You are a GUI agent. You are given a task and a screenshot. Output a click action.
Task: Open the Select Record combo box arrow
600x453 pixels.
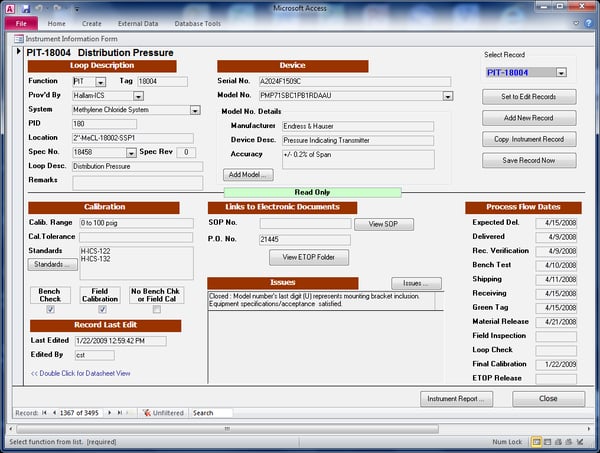pyautogui.click(x=561, y=72)
